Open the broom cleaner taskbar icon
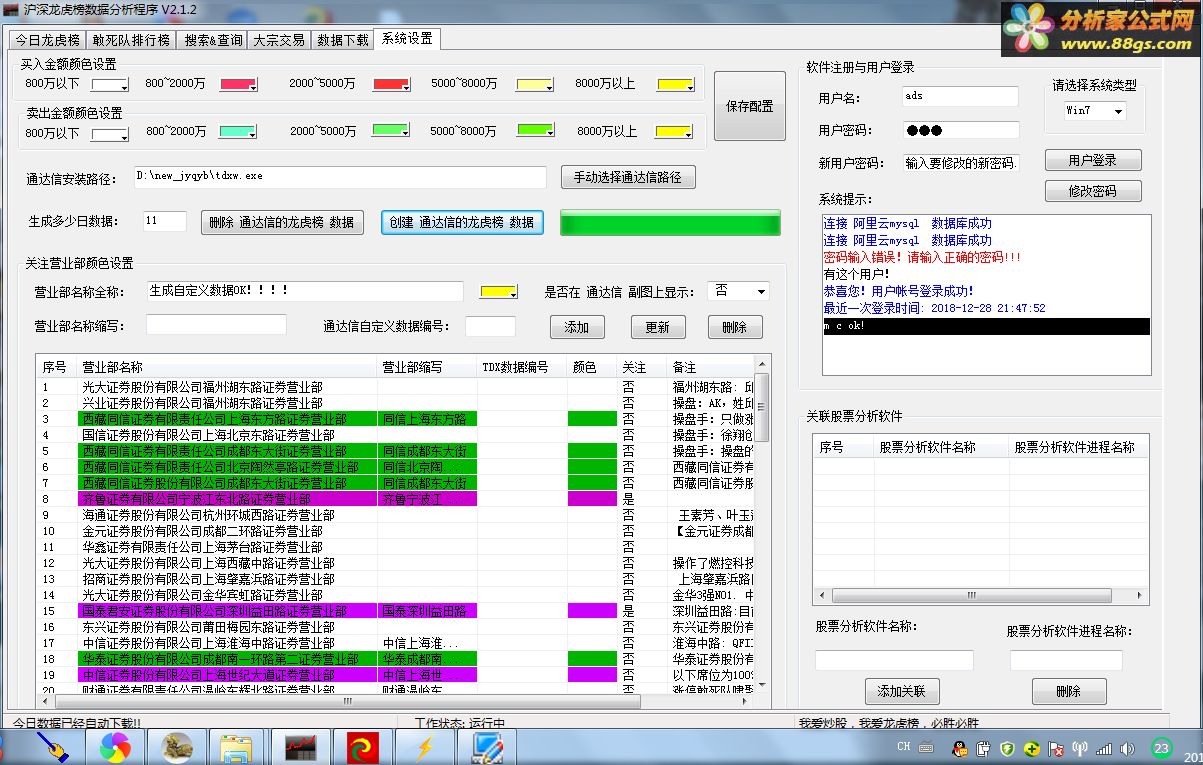Image resolution: width=1203 pixels, height=765 pixels. 52,747
